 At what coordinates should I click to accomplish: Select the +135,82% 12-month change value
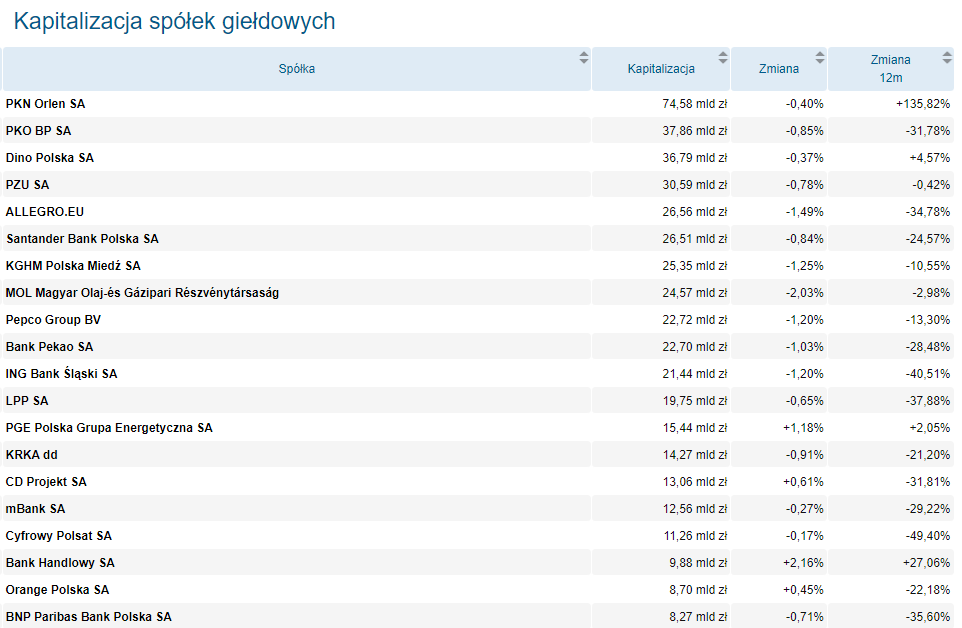[923, 104]
